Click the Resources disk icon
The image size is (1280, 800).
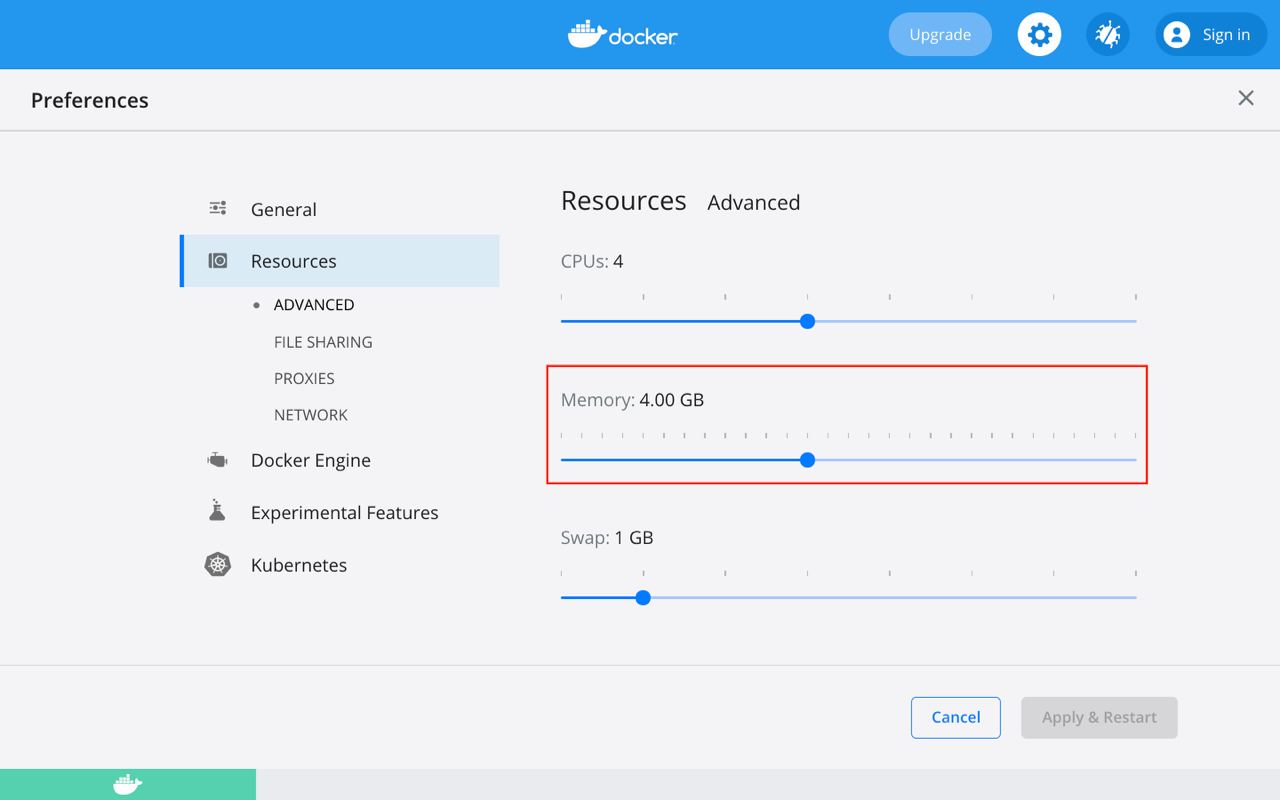click(218, 261)
